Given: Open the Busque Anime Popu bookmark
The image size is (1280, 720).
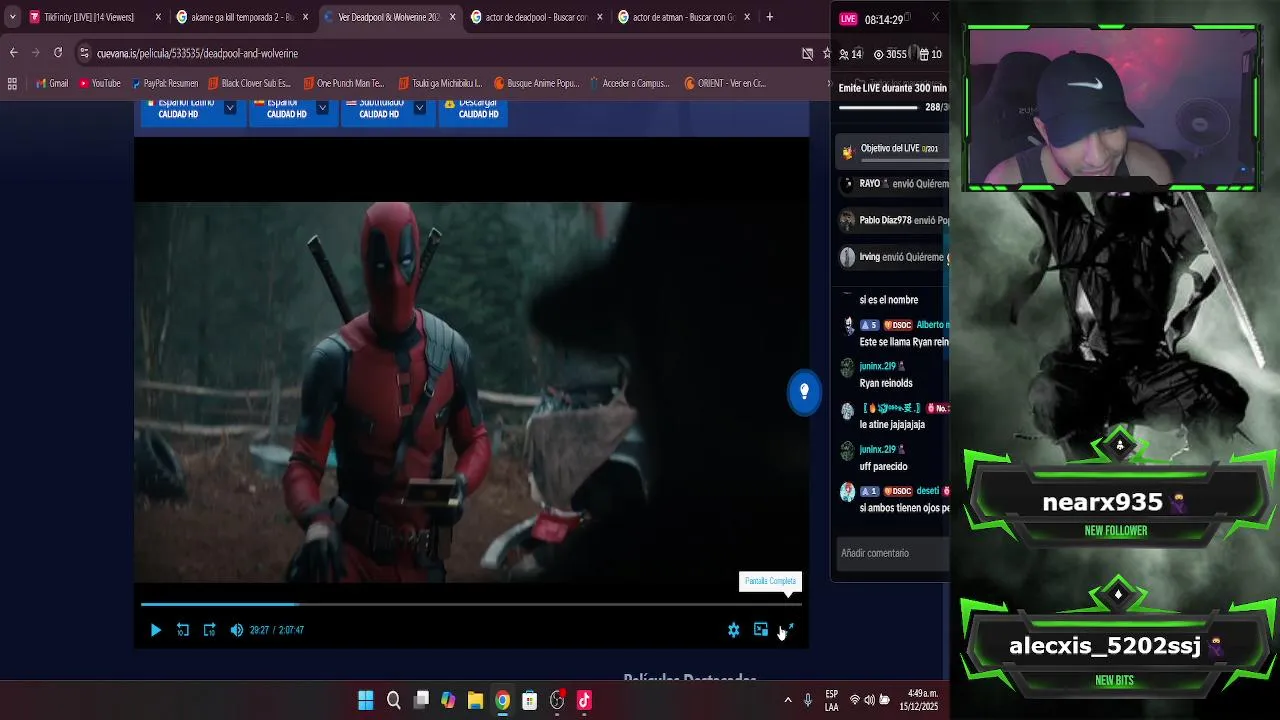Looking at the screenshot, I should [x=536, y=83].
